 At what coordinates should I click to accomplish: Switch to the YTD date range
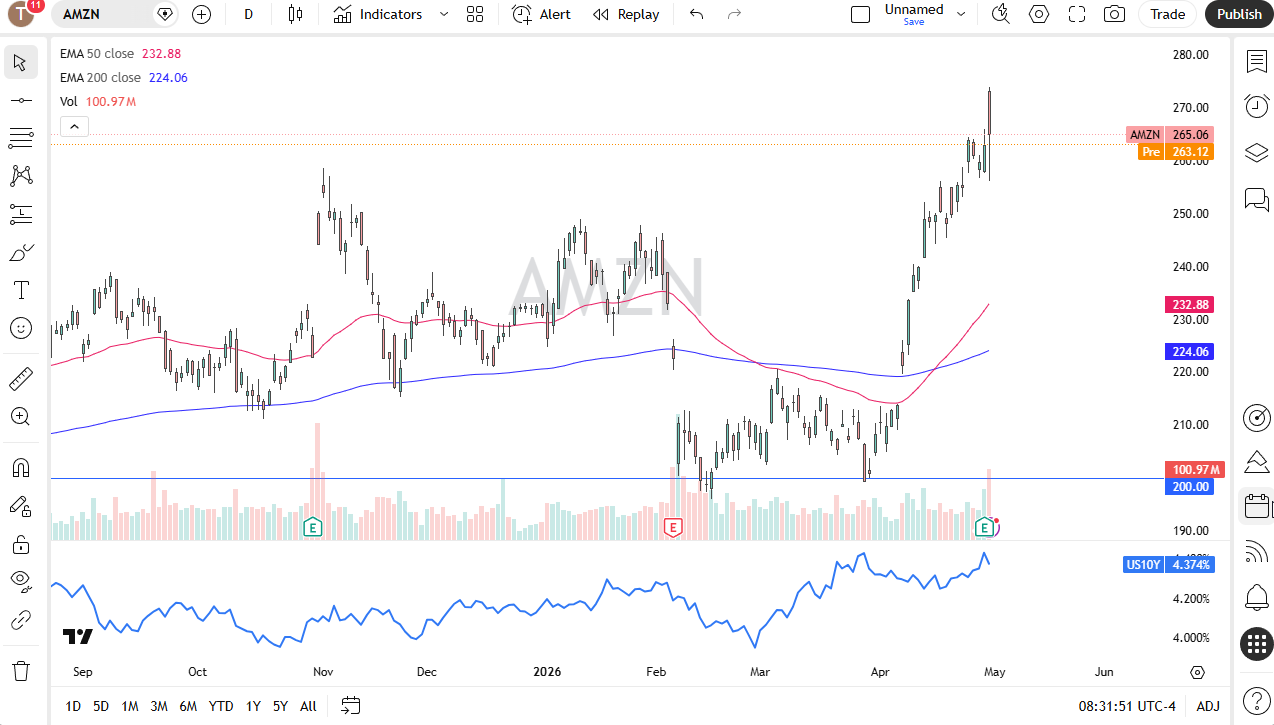point(221,706)
